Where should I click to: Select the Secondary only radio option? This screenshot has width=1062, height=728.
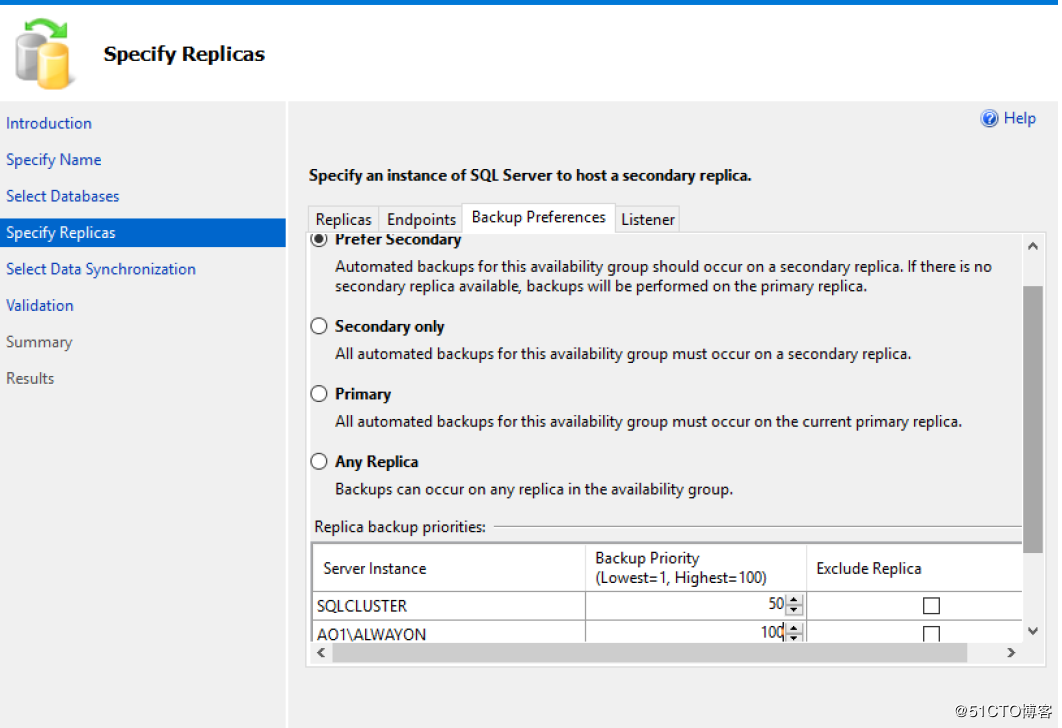(x=319, y=326)
